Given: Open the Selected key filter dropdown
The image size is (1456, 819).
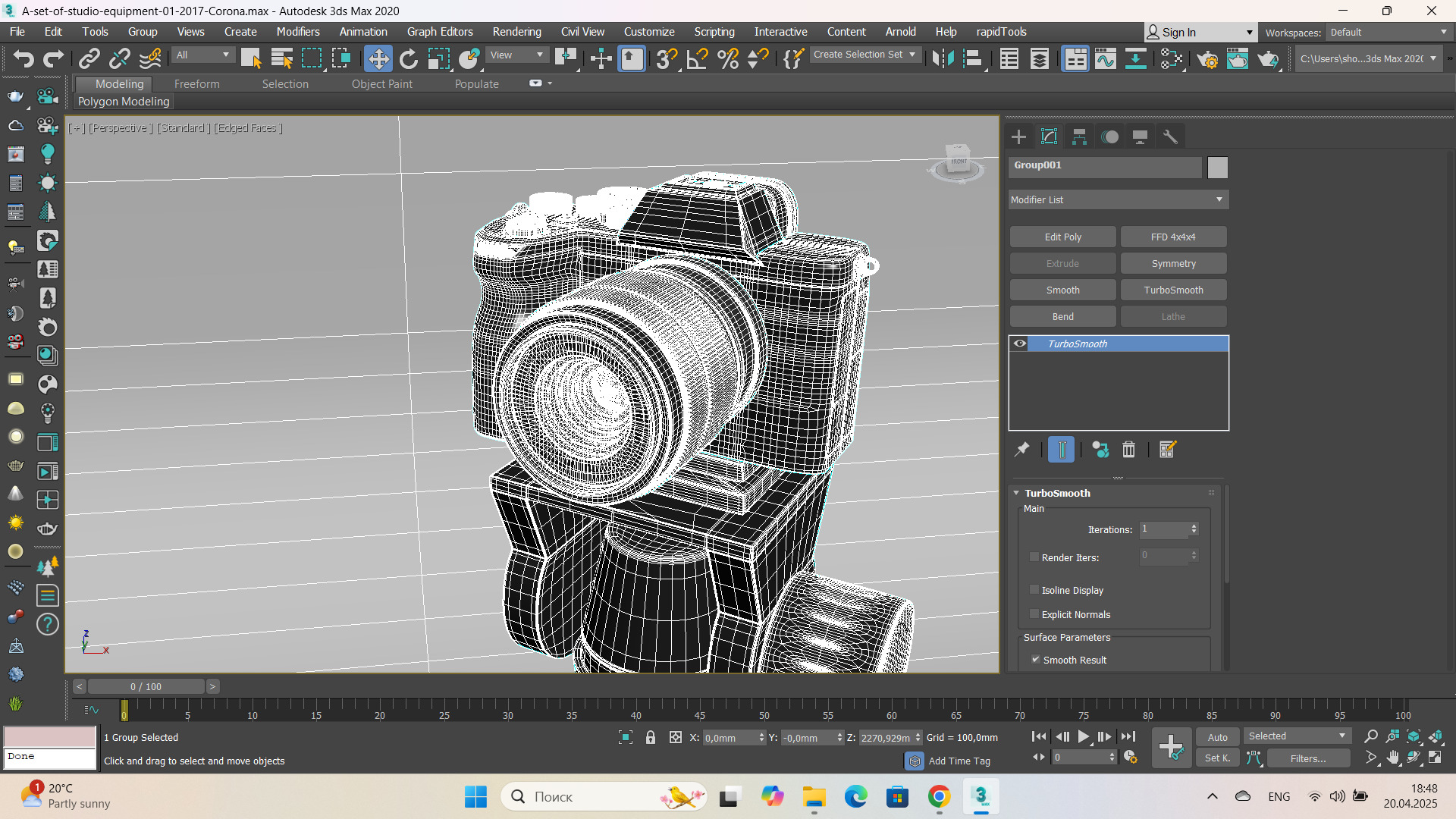Looking at the screenshot, I should pos(1297,736).
